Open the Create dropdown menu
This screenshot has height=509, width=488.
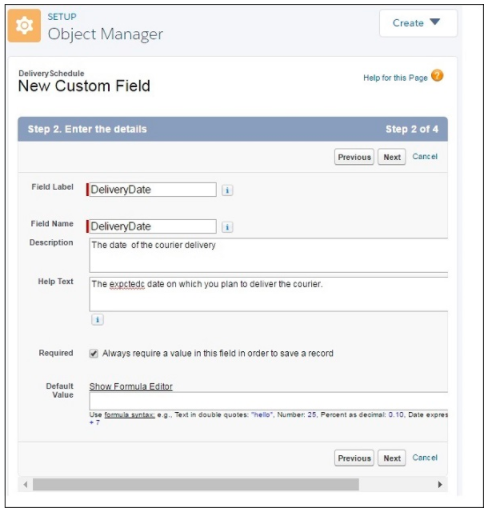418,23
